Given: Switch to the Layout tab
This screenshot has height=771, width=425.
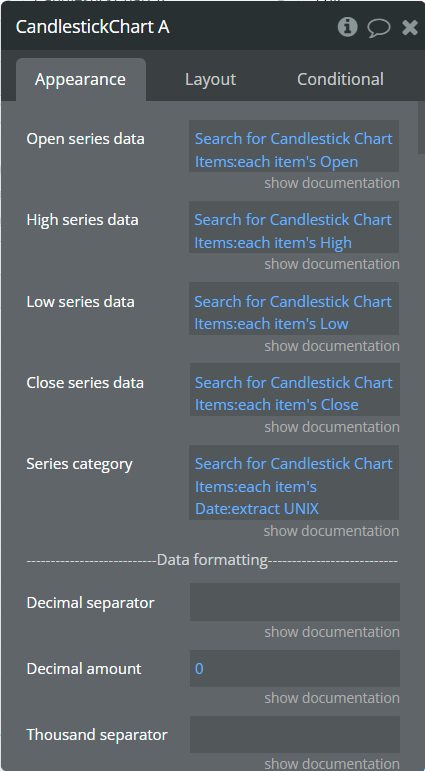Looking at the screenshot, I should [x=211, y=80].
